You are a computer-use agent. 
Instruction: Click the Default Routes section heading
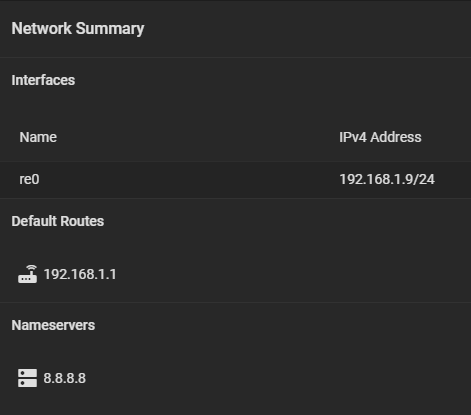58,221
